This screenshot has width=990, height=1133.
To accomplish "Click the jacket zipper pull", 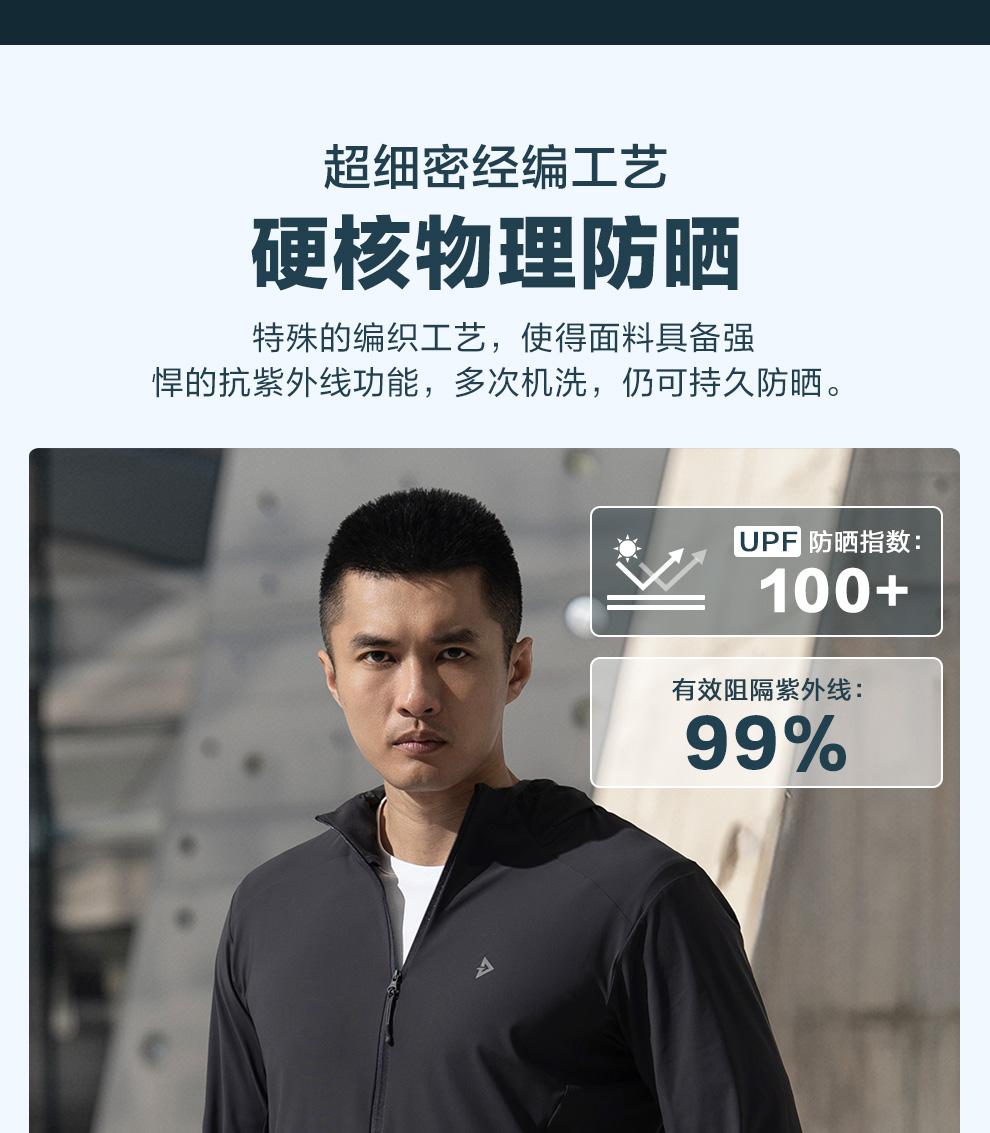I will coord(392,1008).
